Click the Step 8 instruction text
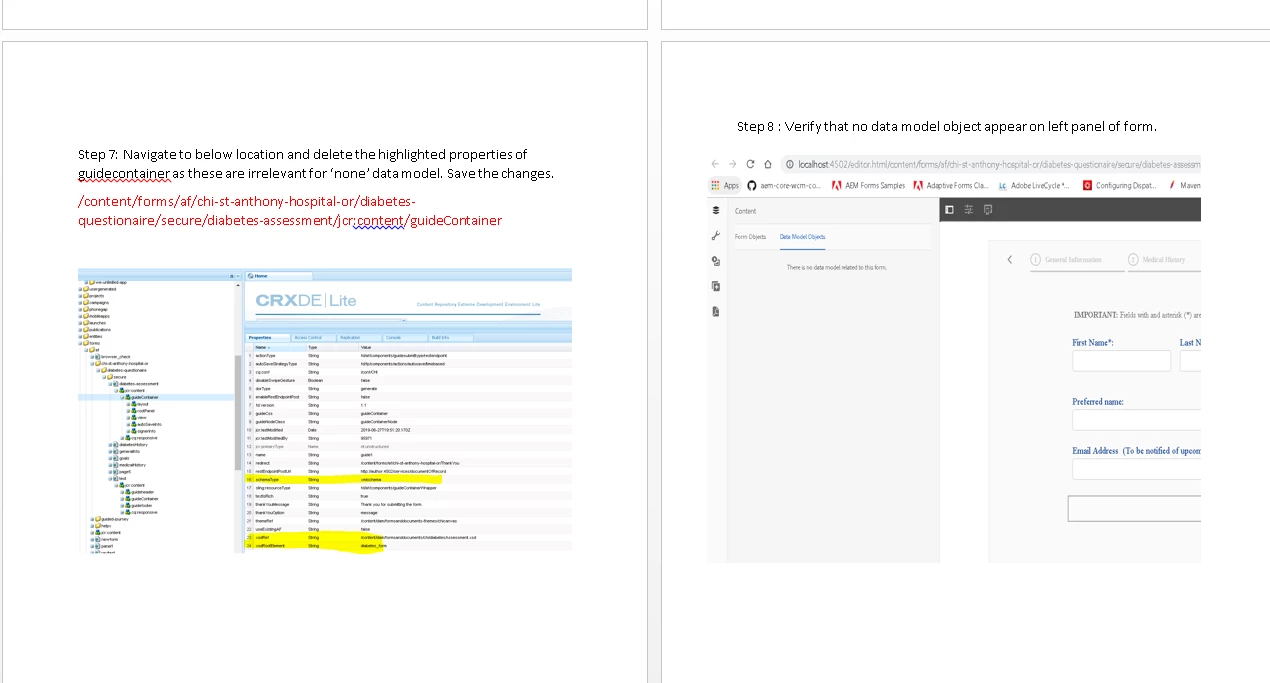This screenshot has width=1270, height=683. tap(946, 126)
